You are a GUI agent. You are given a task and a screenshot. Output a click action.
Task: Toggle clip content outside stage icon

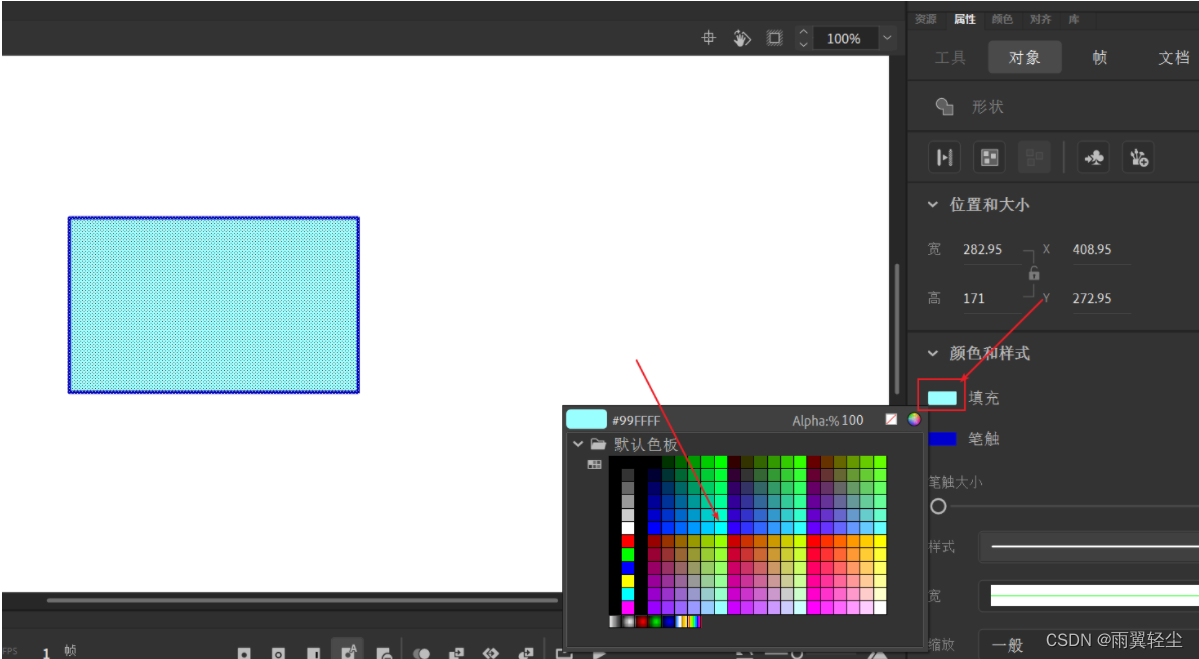pos(775,37)
